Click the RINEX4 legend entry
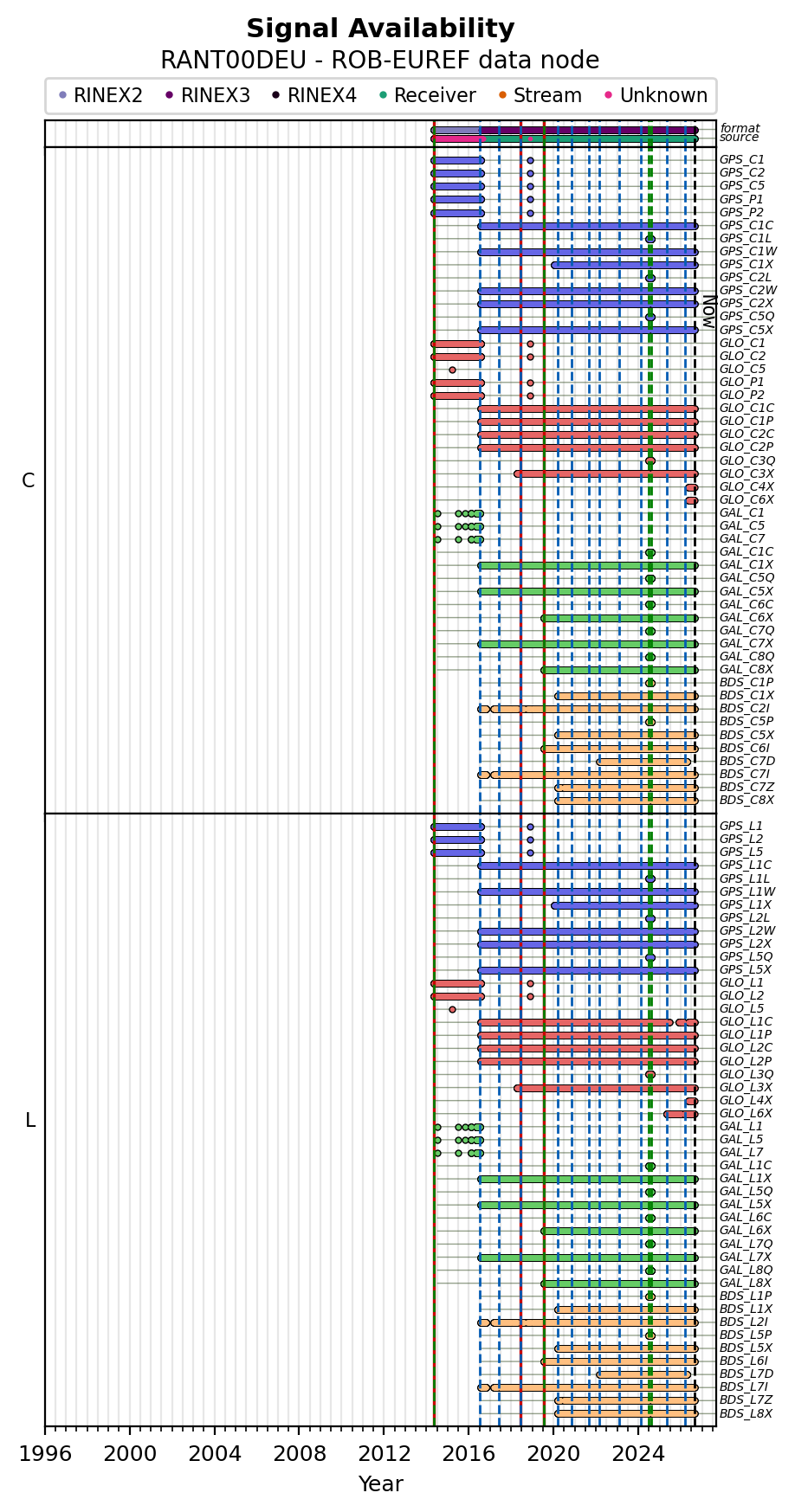The width and height of the screenshot is (795, 1512). pyautogui.click(x=313, y=95)
